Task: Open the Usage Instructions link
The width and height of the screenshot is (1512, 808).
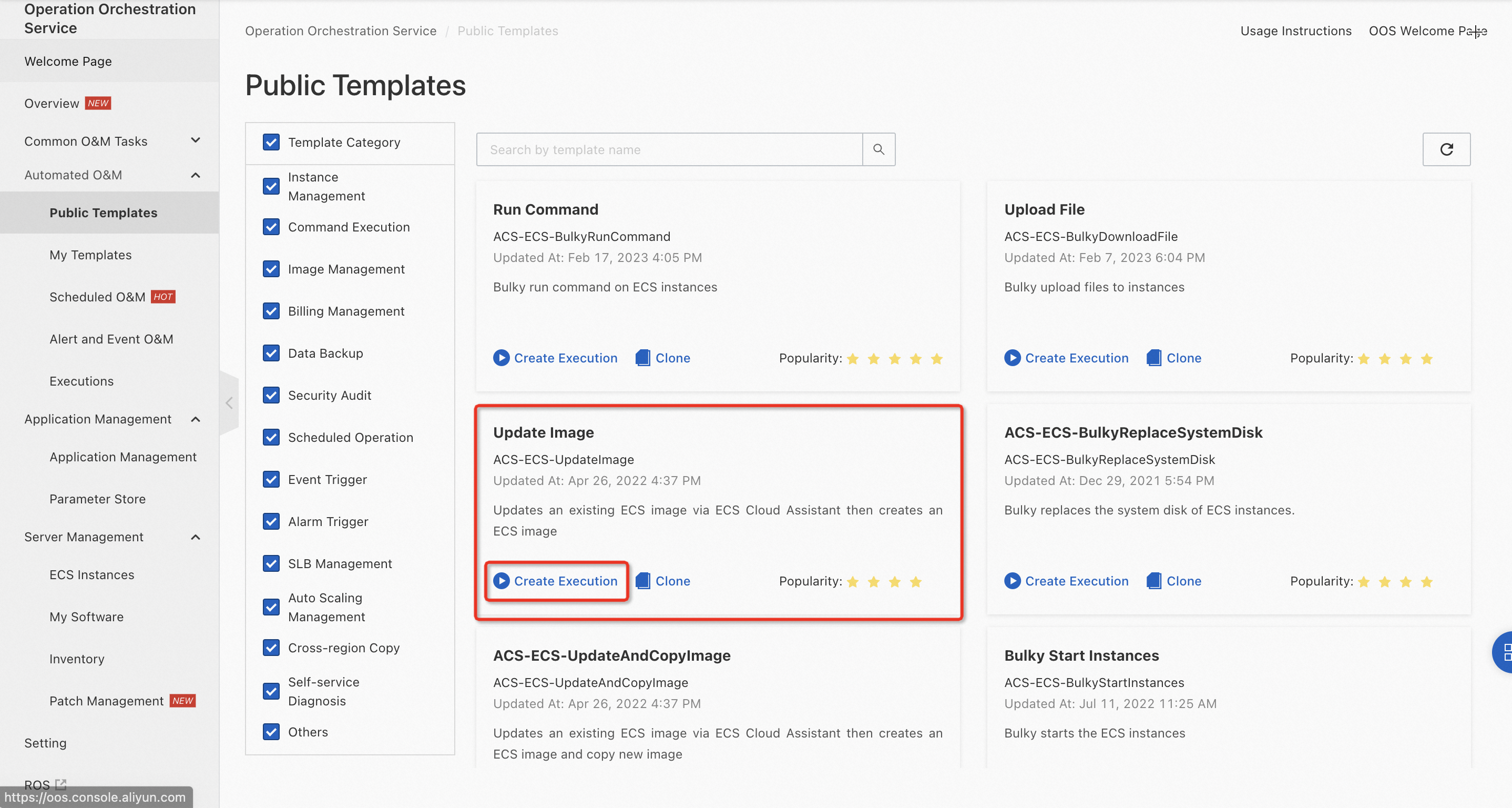Action: click(1295, 31)
